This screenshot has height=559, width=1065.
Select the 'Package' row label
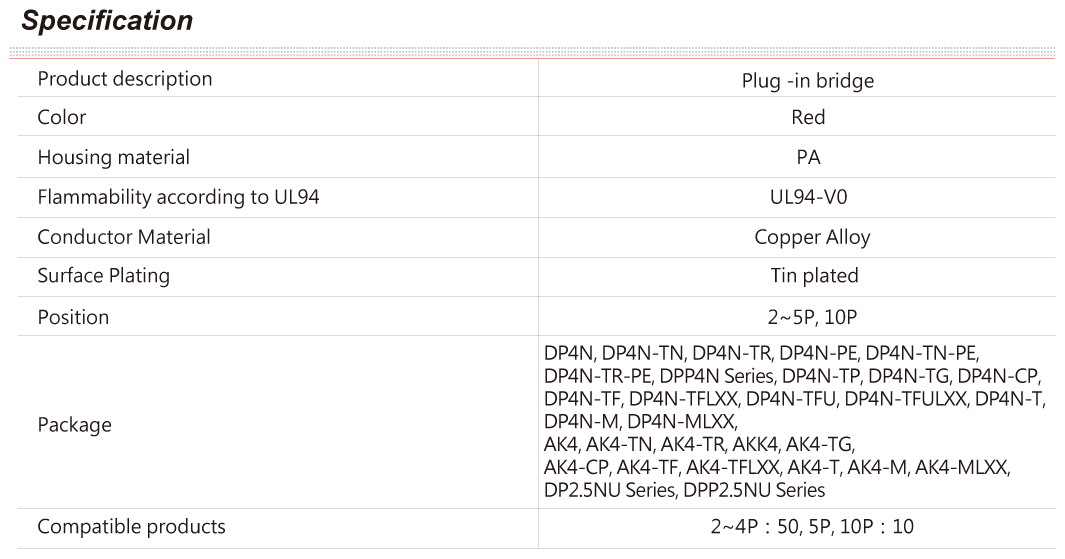pos(75,425)
